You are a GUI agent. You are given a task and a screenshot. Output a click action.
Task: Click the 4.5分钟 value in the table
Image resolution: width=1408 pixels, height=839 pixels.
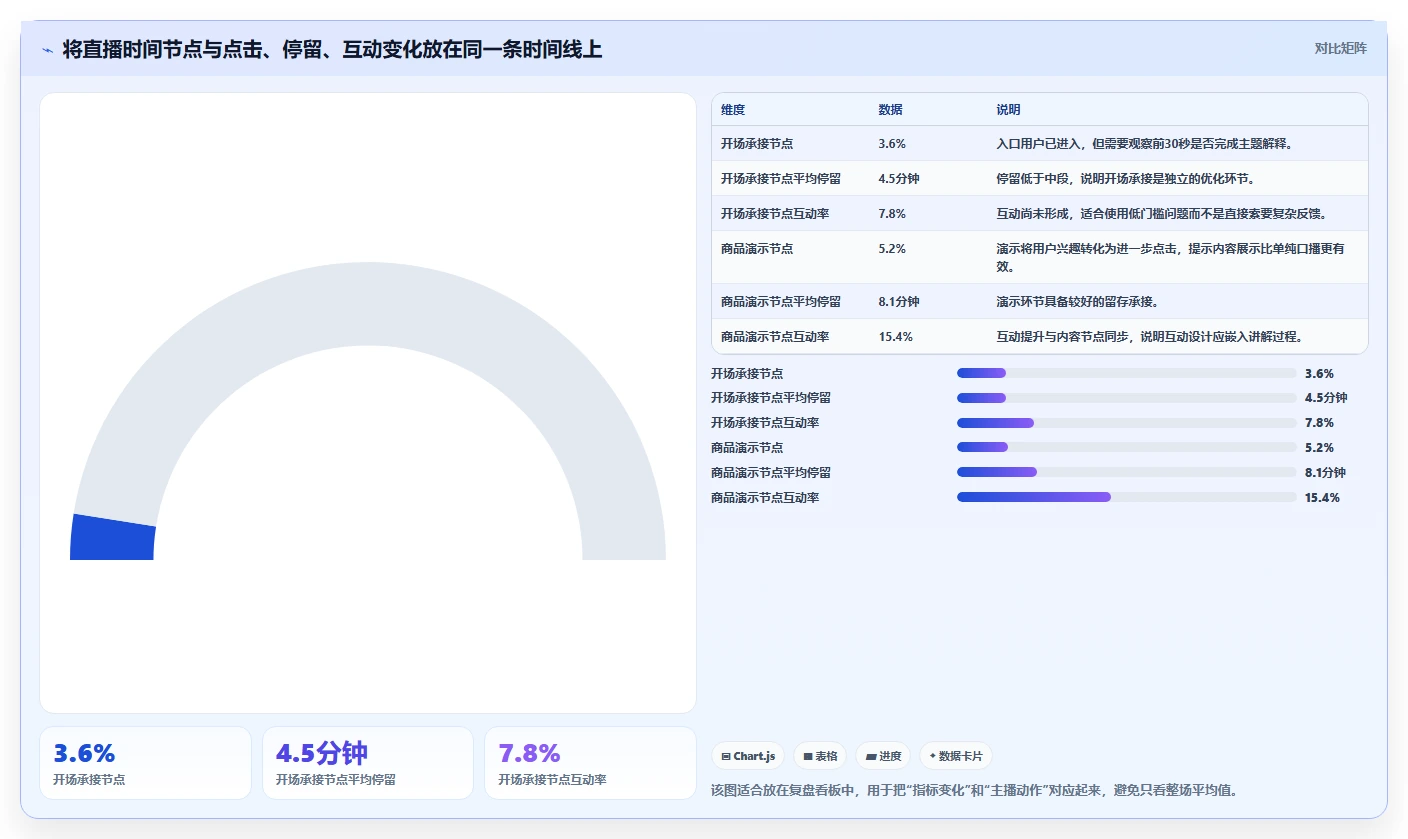[899, 179]
